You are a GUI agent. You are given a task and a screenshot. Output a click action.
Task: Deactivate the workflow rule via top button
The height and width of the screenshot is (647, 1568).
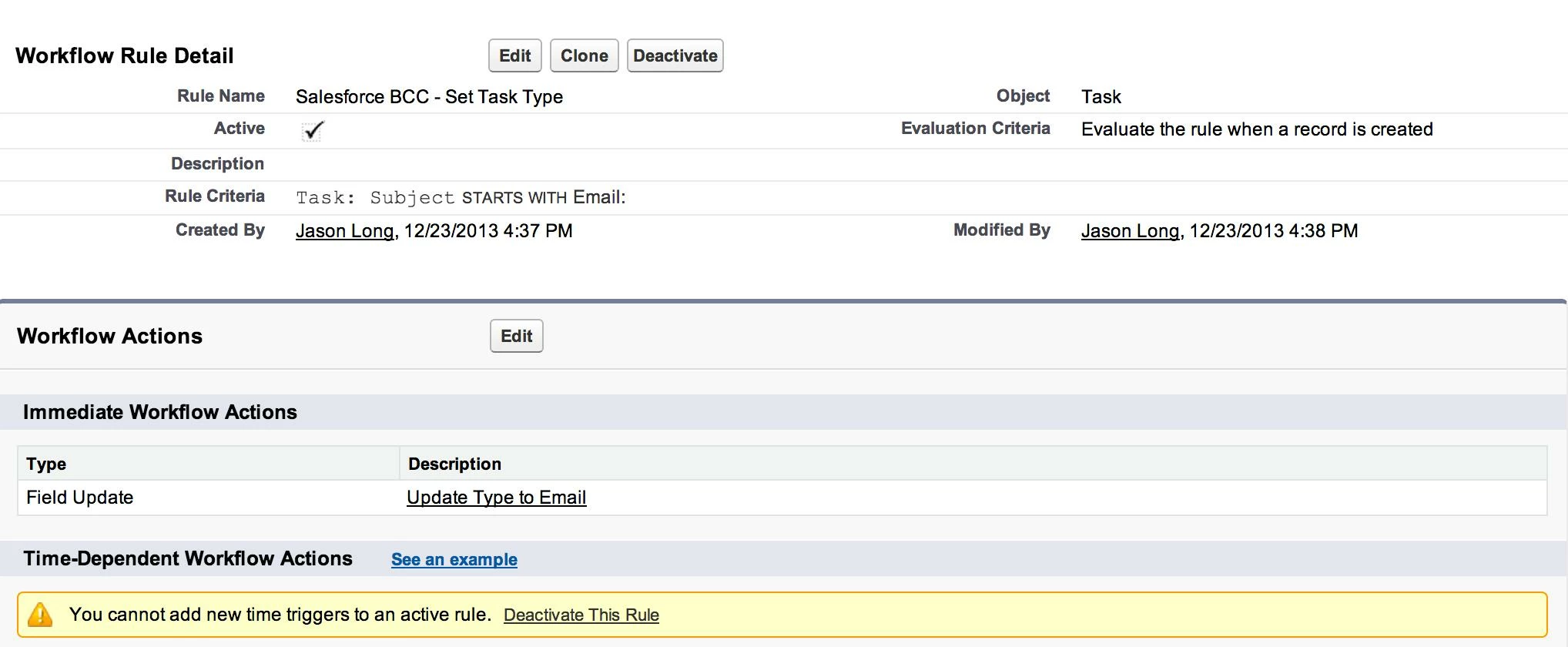pos(675,55)
